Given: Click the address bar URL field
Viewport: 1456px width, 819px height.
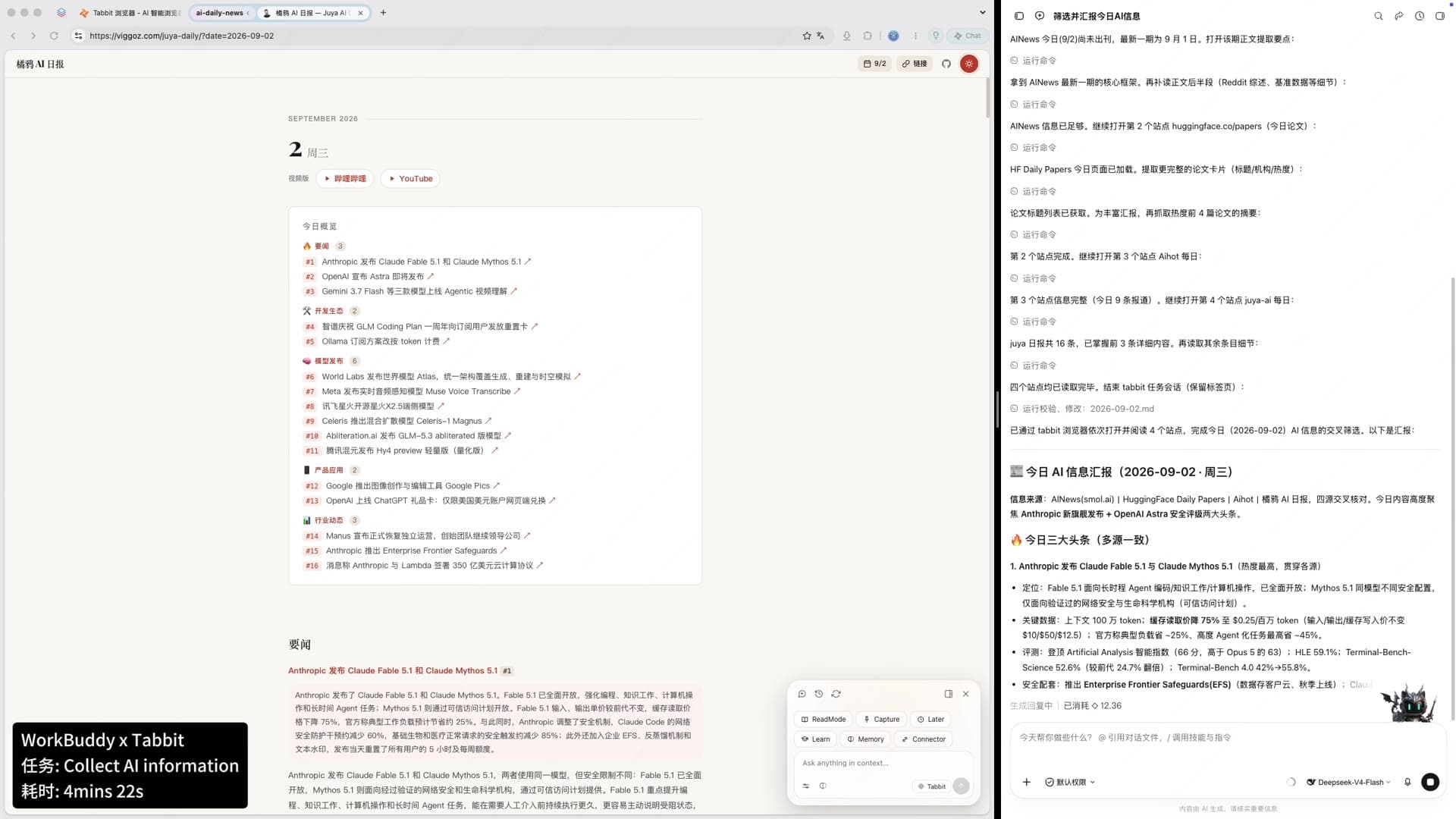Looking at the screenshot, I should (440, 36).
